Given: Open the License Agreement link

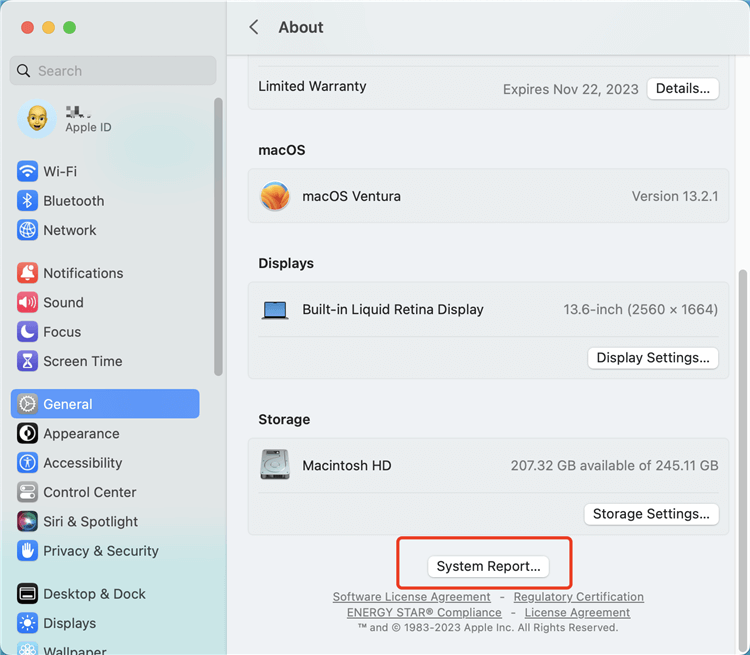Looking at the screenshot, I should coord(577,612).
